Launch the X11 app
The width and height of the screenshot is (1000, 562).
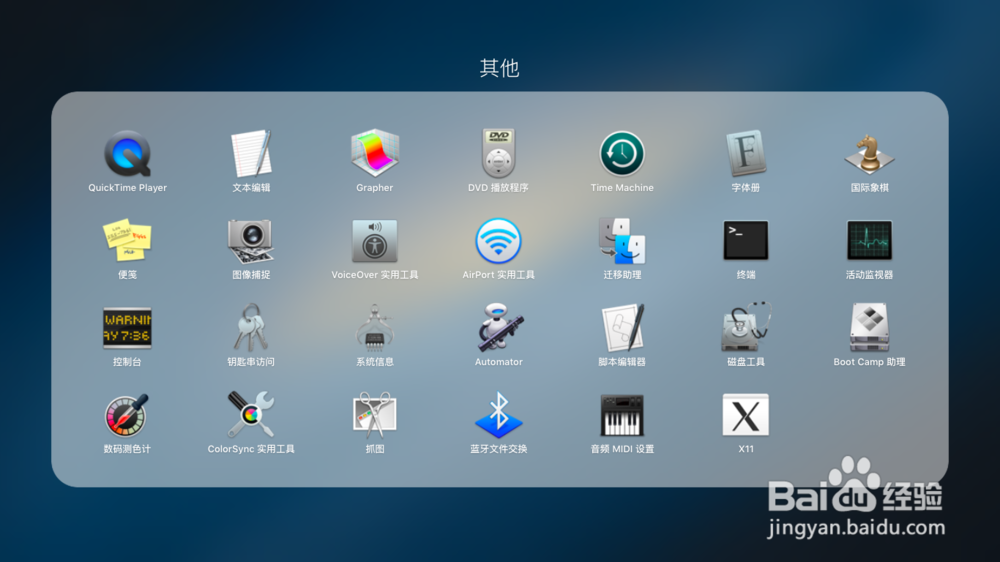(x=746, y=415)
